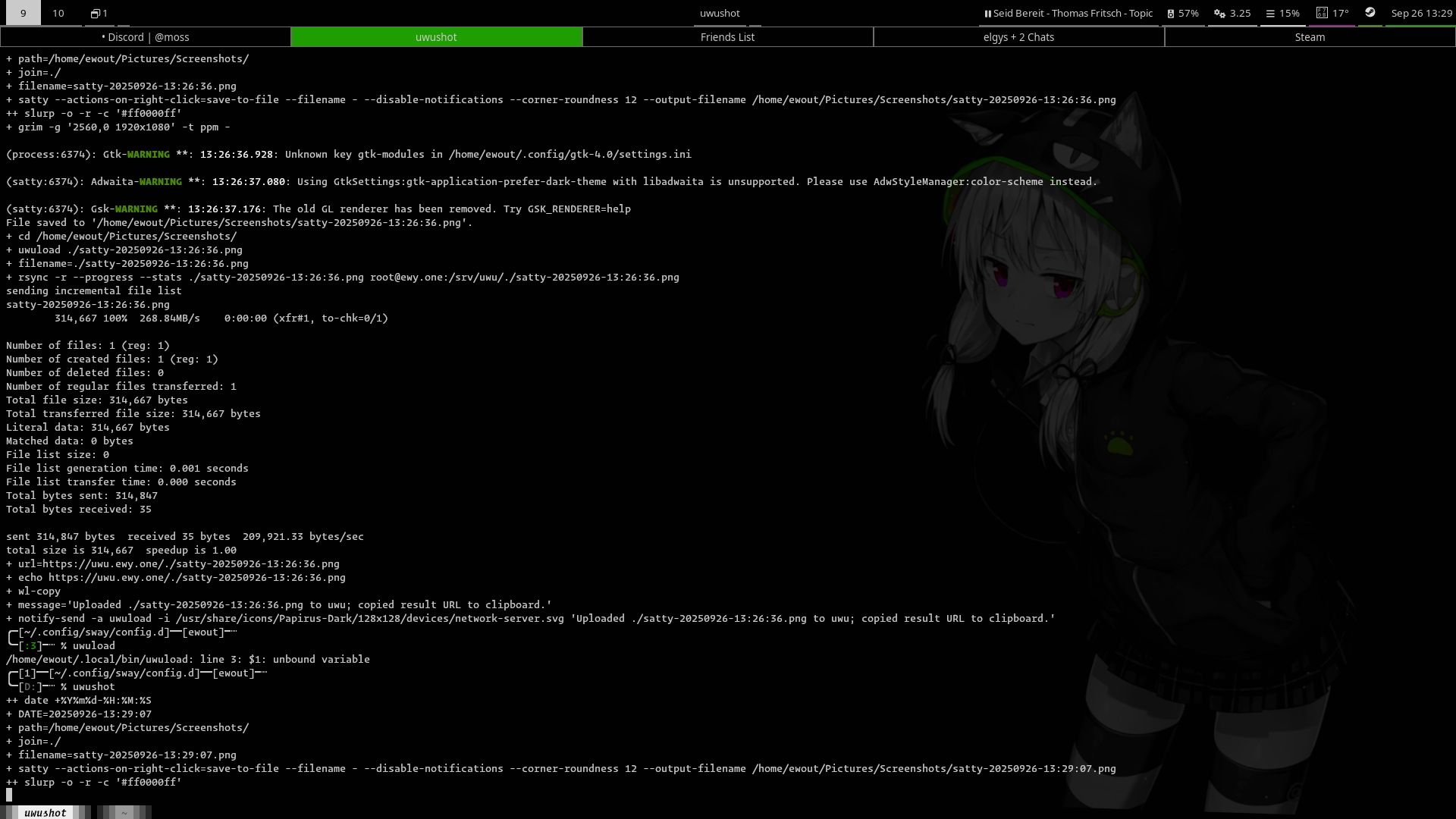Select the active uwushot tab

[x=436, y=37]
